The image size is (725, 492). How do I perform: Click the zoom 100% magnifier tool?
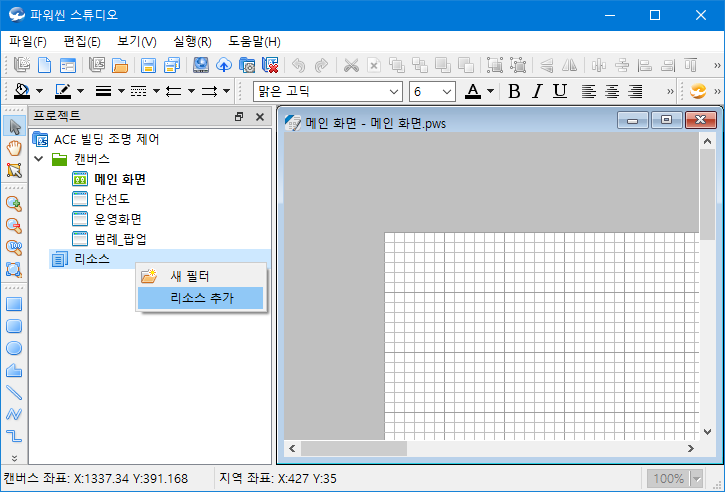[14, 248]
